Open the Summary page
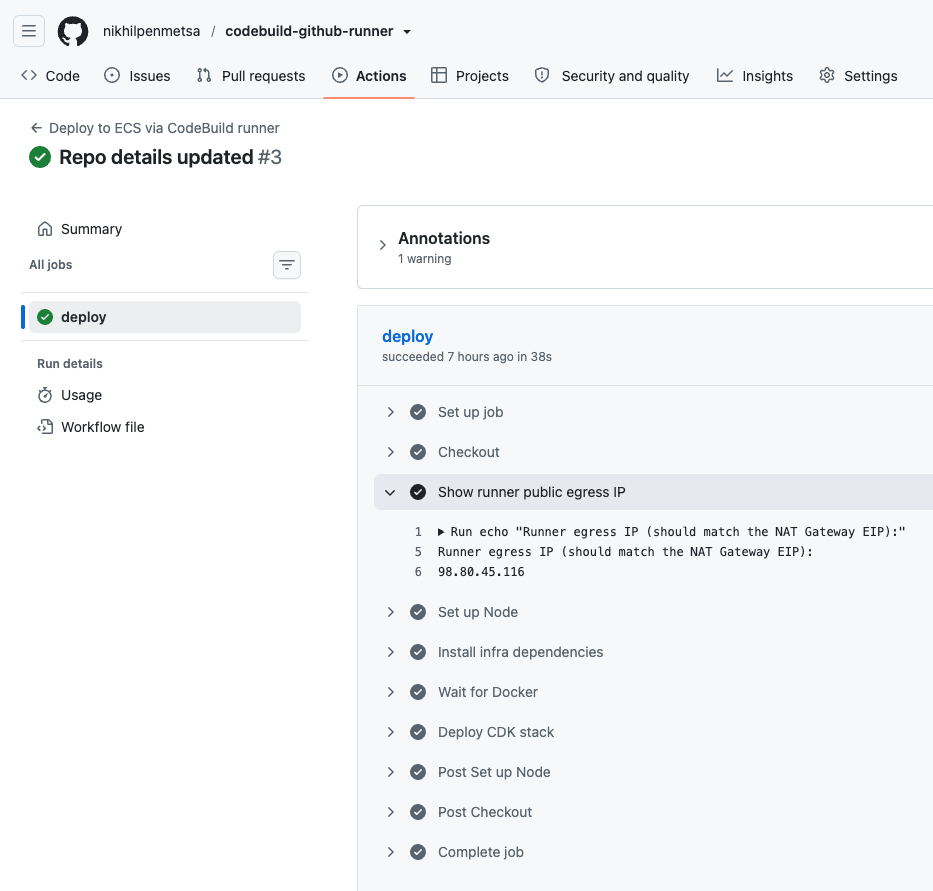Image resolution: width=933 pixels, height=891 pixels. (x=91, y=229)
